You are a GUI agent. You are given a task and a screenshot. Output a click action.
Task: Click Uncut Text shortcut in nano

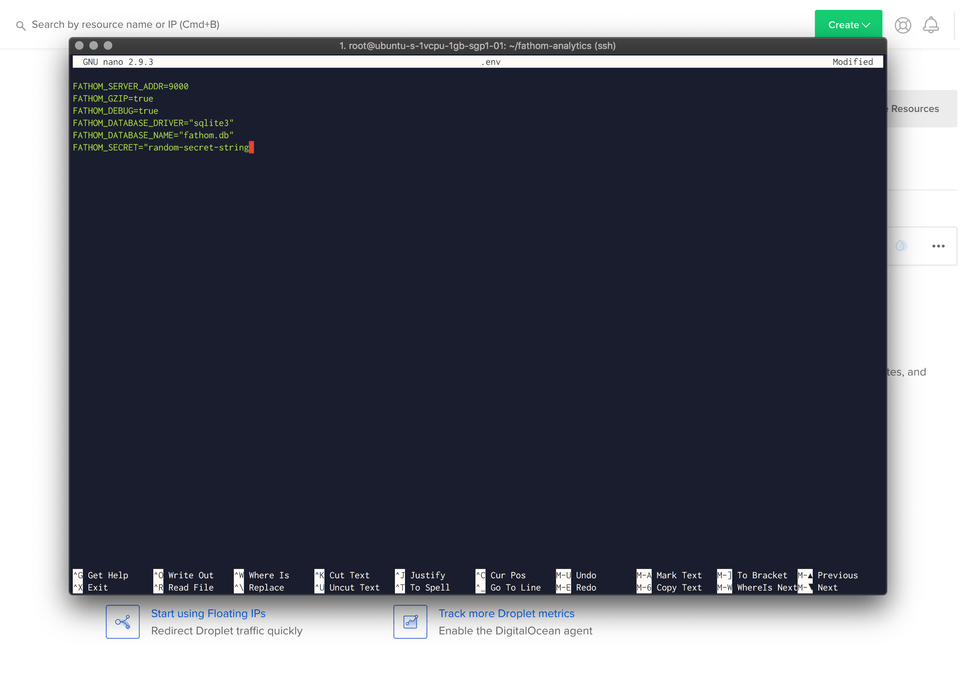pos(347,588)
